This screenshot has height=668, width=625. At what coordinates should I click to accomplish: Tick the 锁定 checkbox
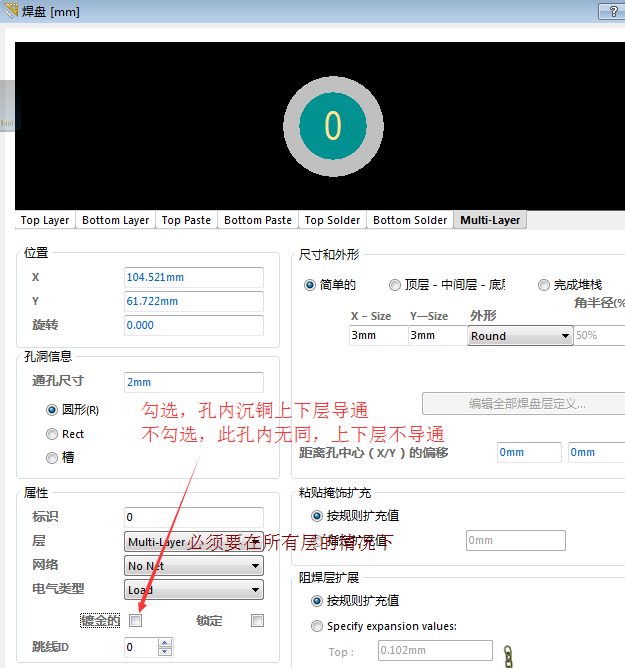click(257, 621)
